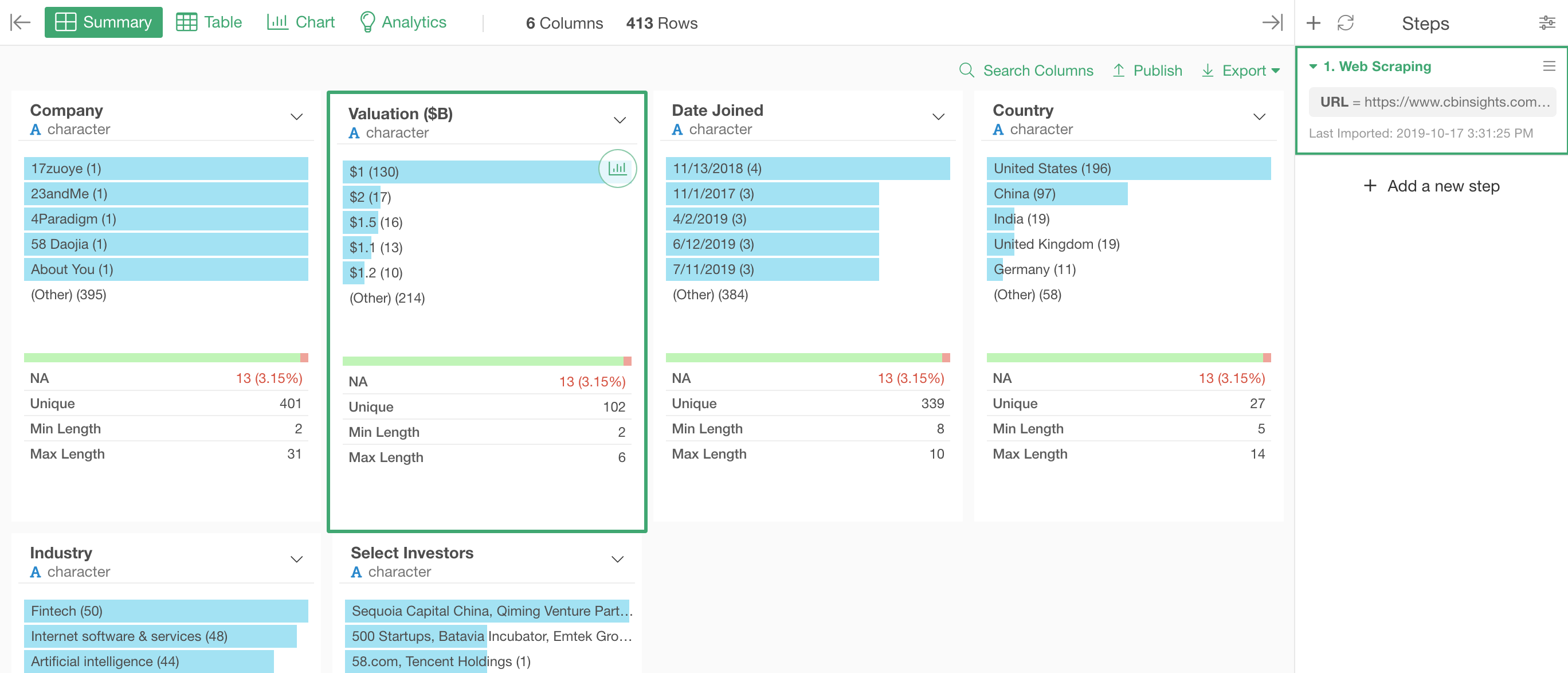Open the Date Joined column menu

[938, 116]
